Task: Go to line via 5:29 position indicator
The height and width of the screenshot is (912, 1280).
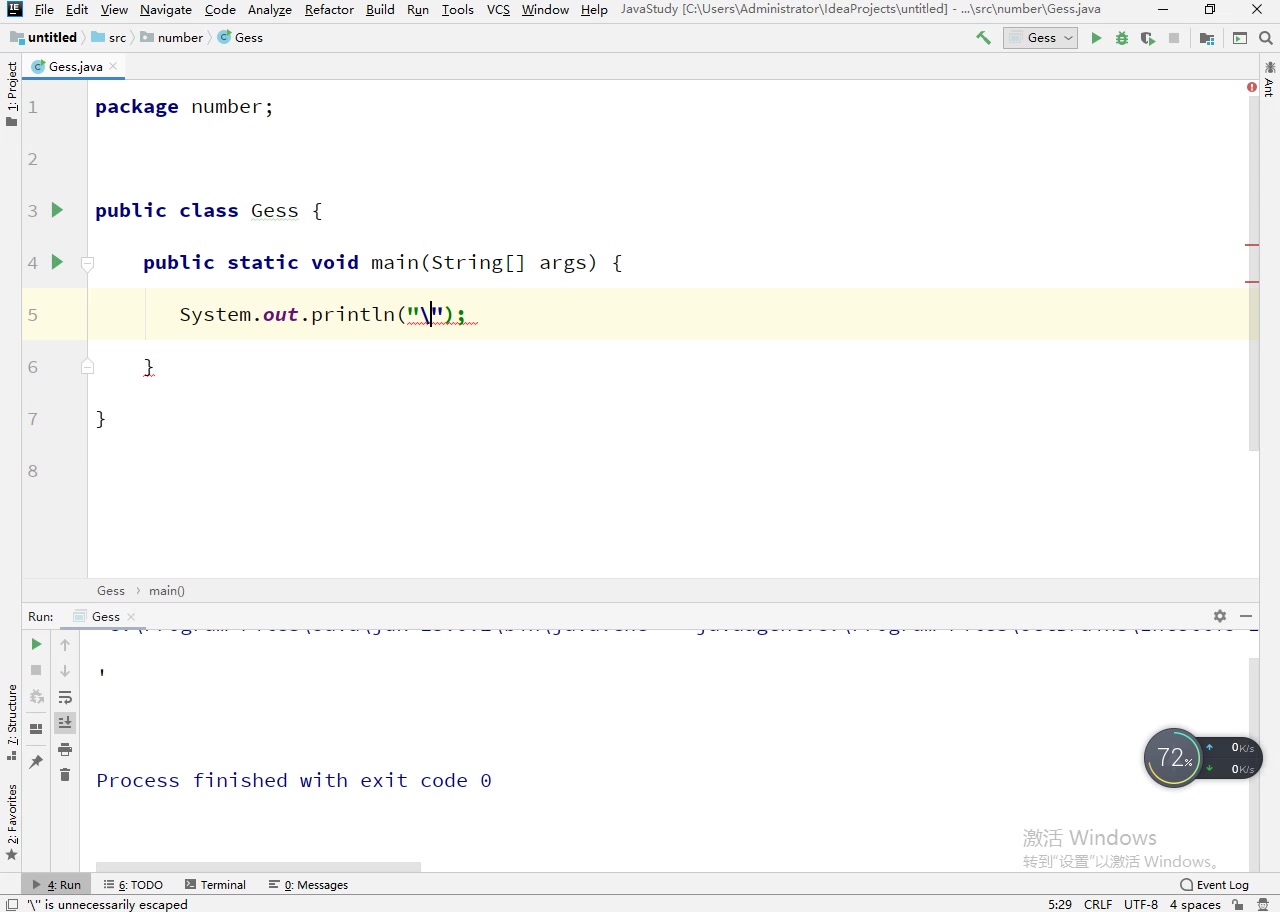Action: point(1060,904)
